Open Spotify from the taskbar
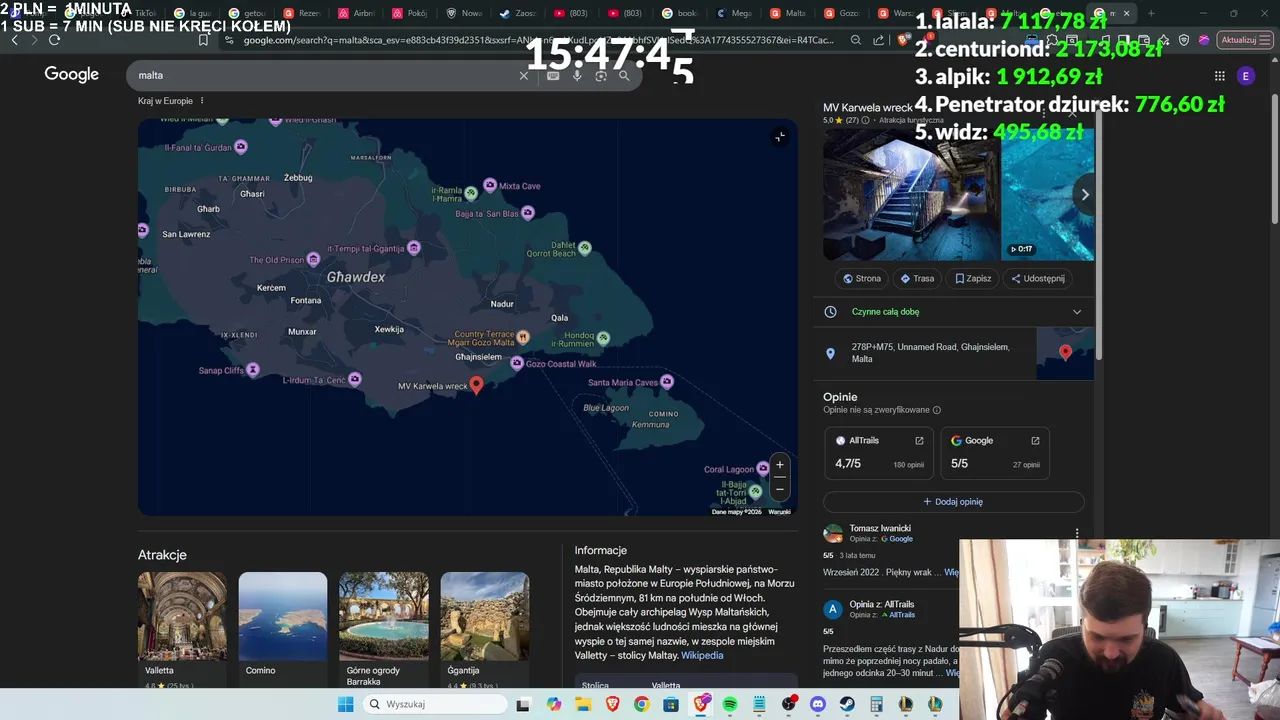The image size is (1280, 720). 730,704
